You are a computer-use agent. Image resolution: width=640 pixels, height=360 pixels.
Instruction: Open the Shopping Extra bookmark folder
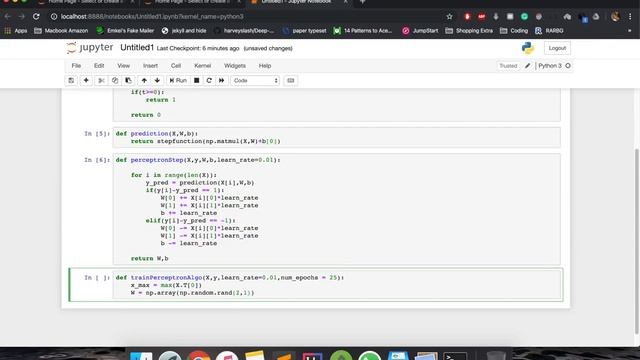(x=469, y=31)
